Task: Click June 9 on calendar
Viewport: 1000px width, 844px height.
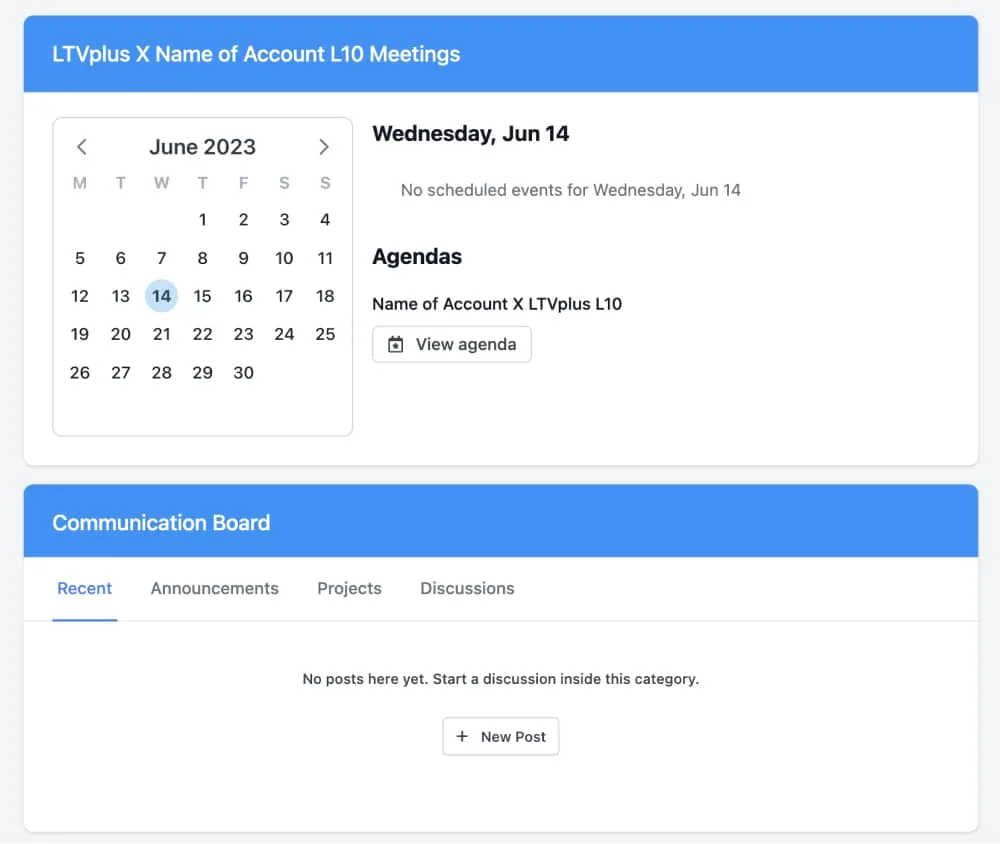Action: tap(243, 258)
